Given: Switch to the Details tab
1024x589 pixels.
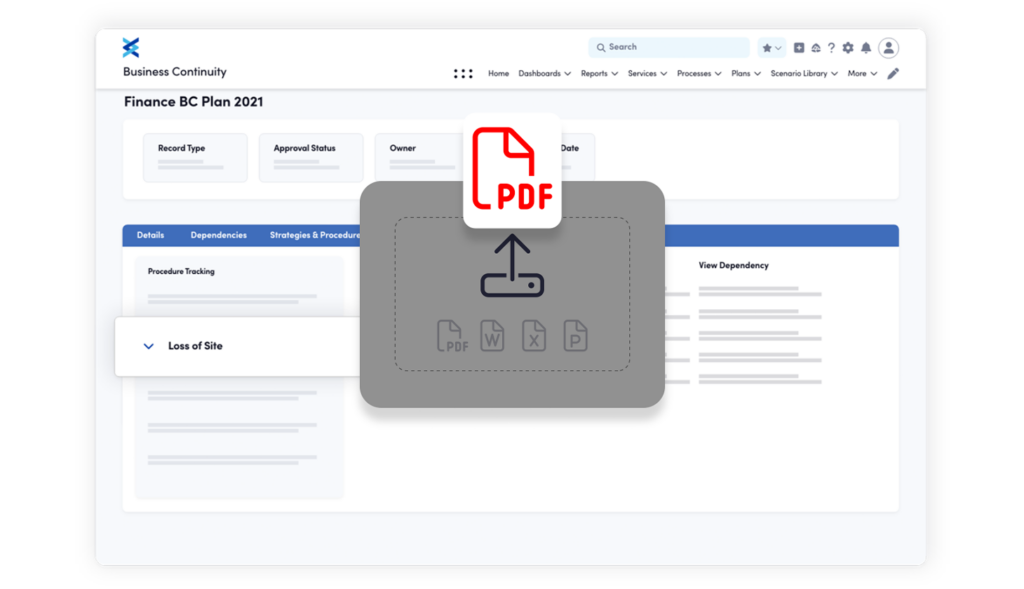Looking at the screenshot, I should [x=150, y=235].
